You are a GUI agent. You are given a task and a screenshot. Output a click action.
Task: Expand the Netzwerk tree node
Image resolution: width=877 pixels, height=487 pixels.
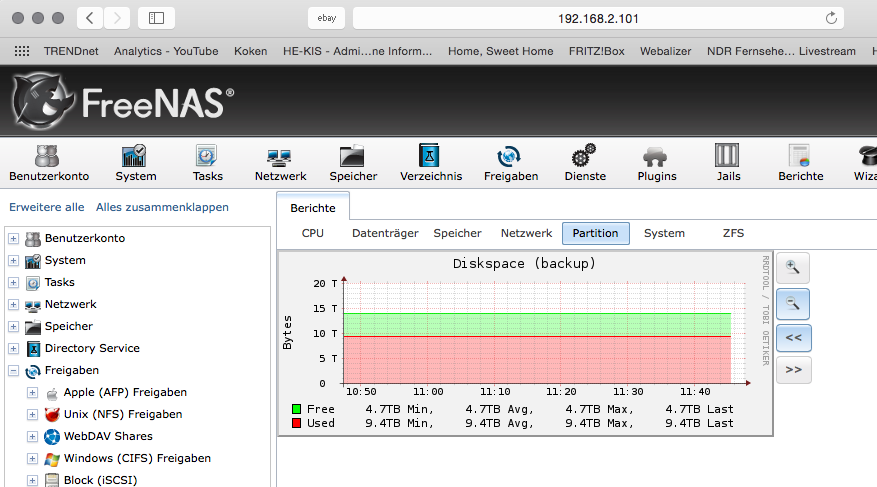13,305
